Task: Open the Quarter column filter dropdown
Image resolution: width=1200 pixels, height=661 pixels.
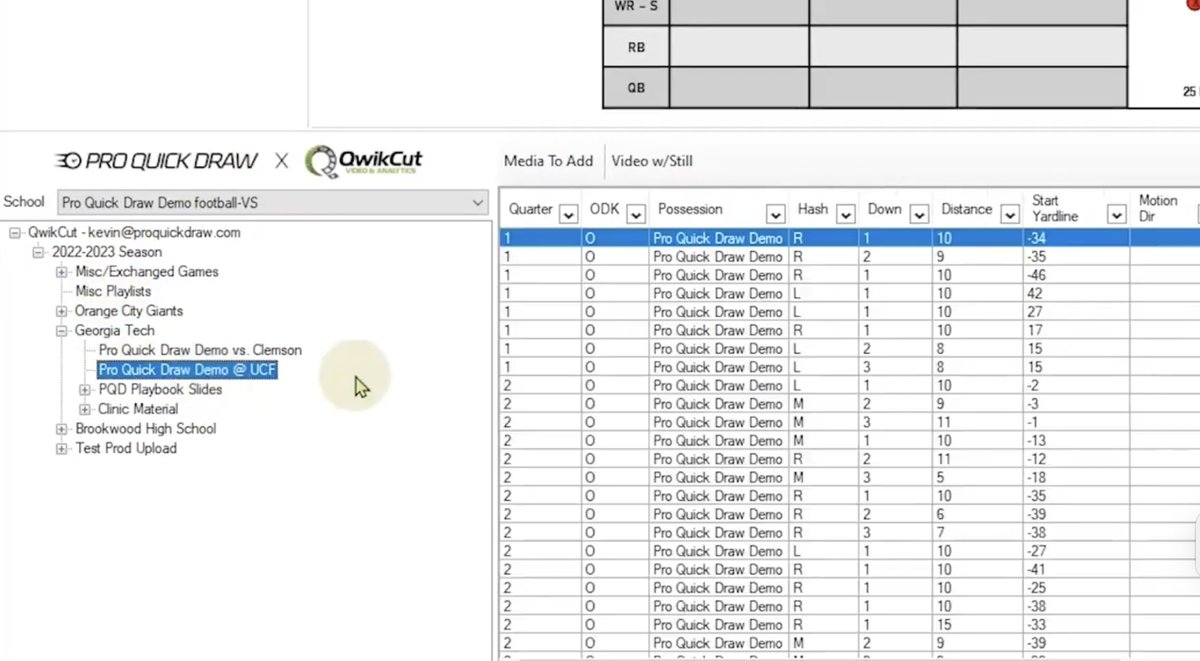Action: (569, 214)
